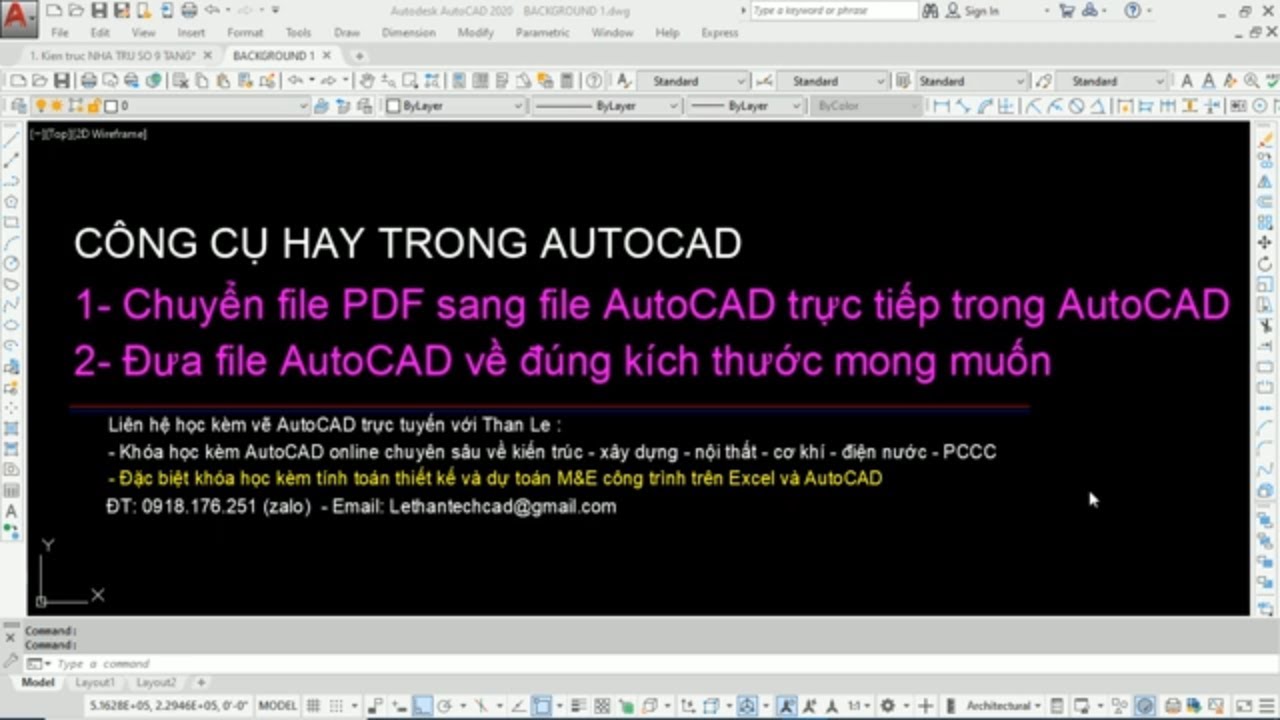The image size is (1280, 720).
Task: Toggle hardware acceleration icon in status bar
Action: coord(1145,706)
